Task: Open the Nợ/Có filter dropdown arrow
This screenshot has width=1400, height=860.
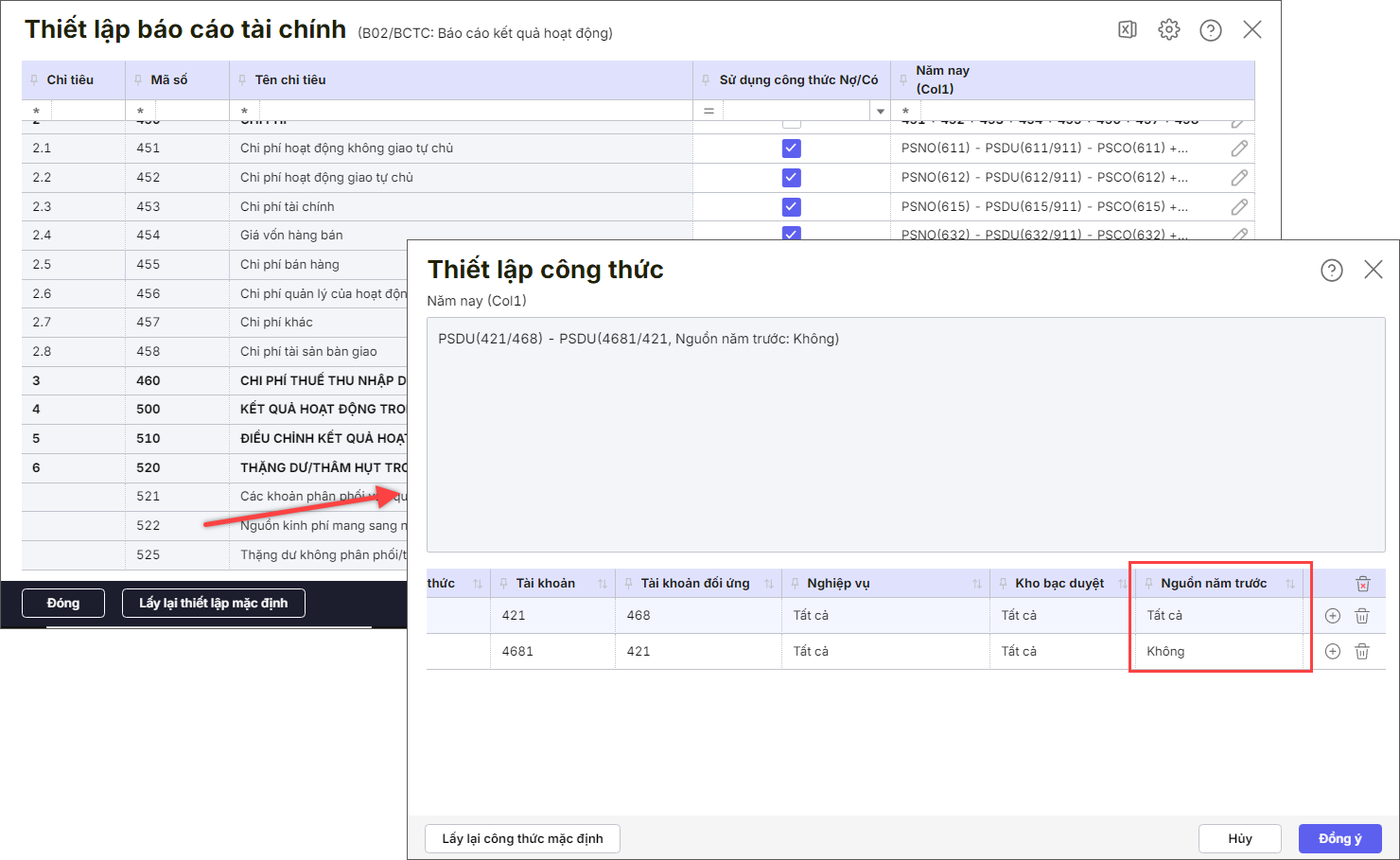Action: click(x=880, y=112)
